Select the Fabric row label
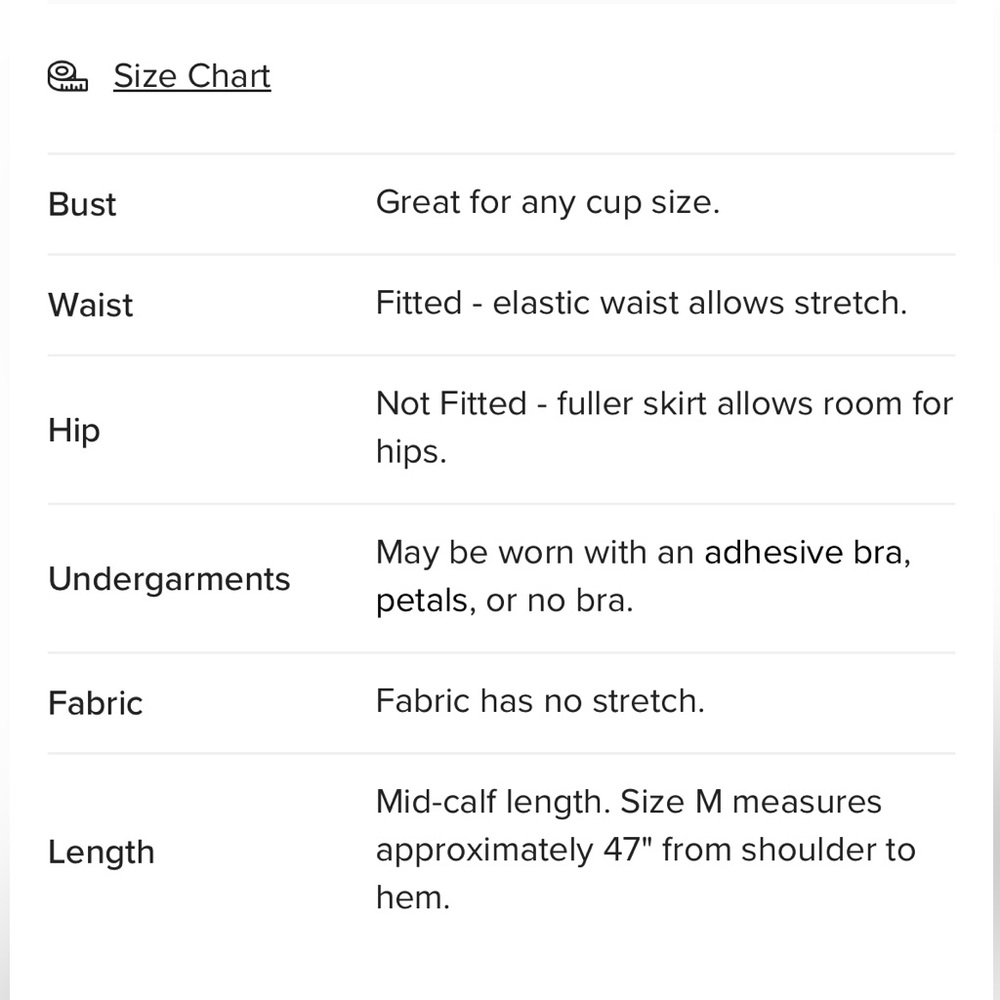Viewport: 1000px width, 1000px height. (x=95, y=703)
